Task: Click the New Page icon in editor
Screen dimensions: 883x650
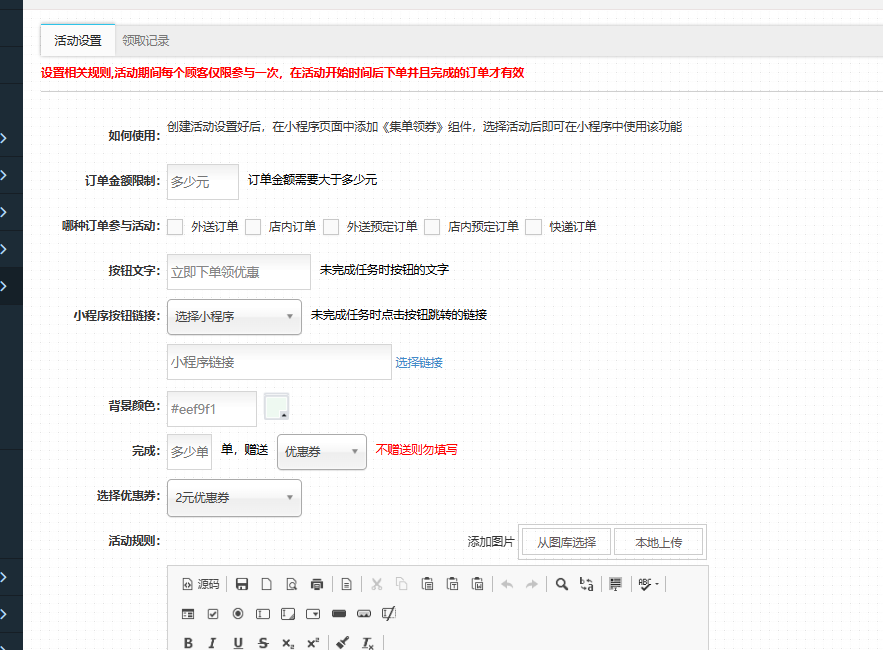Action: (x=266, y=584)
